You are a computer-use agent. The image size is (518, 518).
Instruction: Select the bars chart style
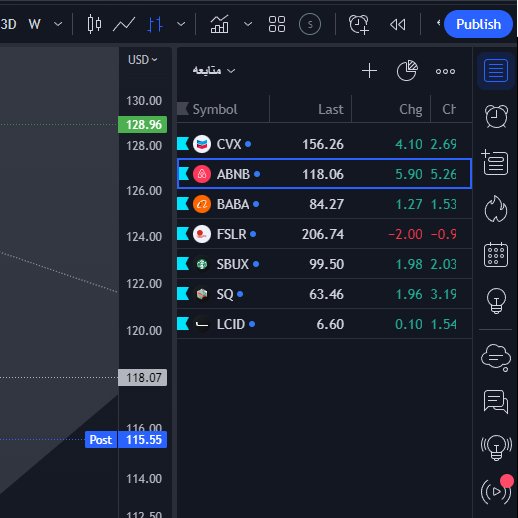(155, 24)
